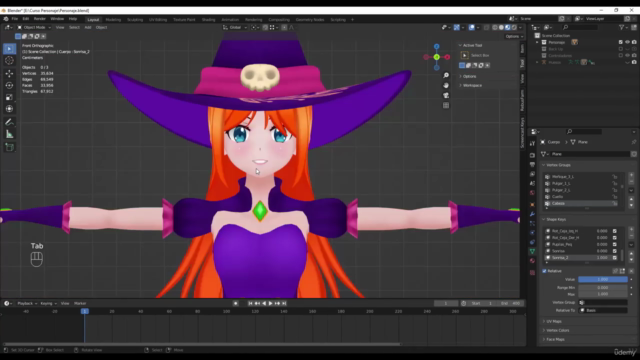Click the outliner filter funnel icon
The width and height of the screenshot is (640, 360).
622,27
